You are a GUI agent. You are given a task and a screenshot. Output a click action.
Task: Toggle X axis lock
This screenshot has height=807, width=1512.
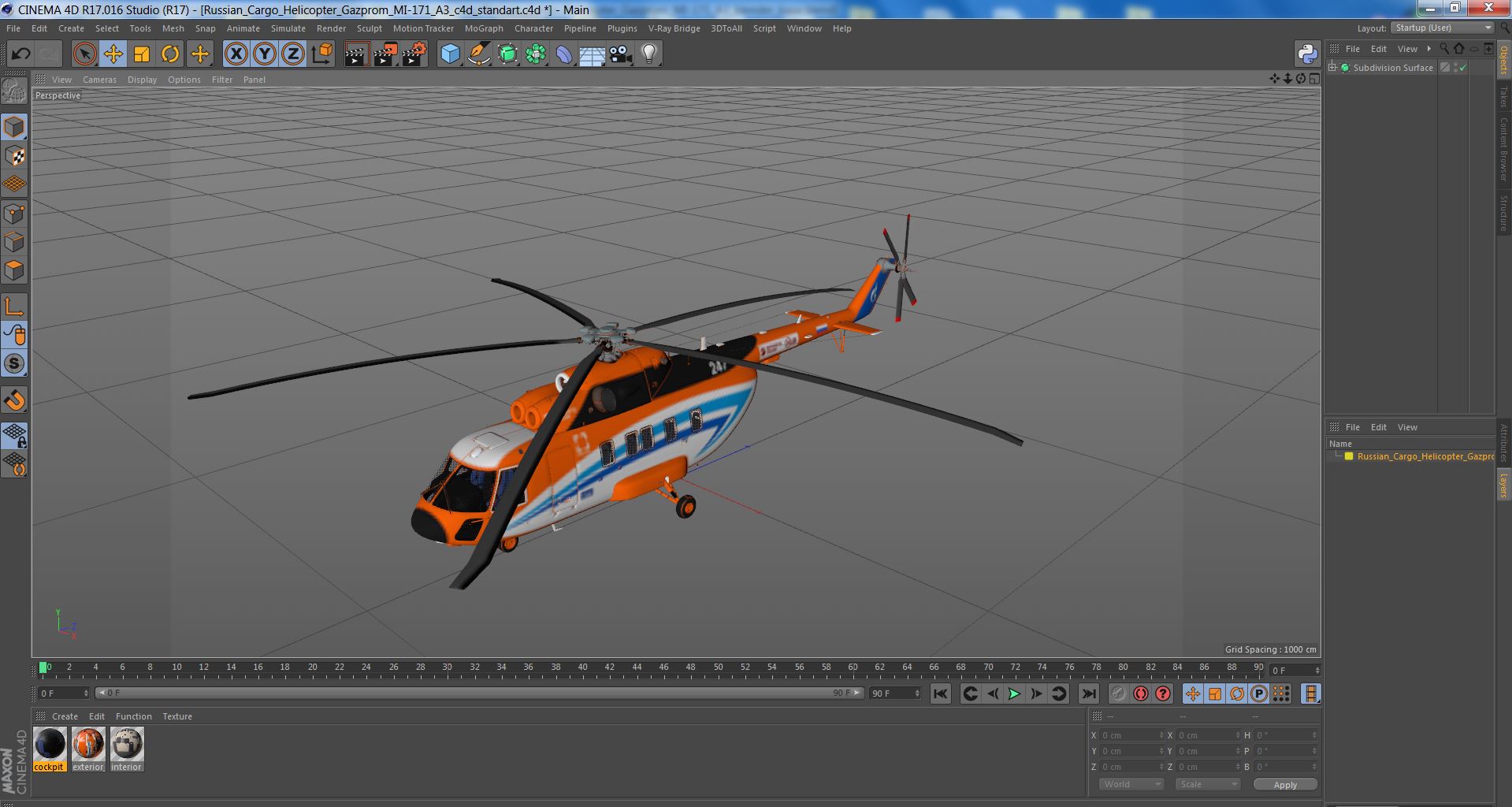coord(236,54)
